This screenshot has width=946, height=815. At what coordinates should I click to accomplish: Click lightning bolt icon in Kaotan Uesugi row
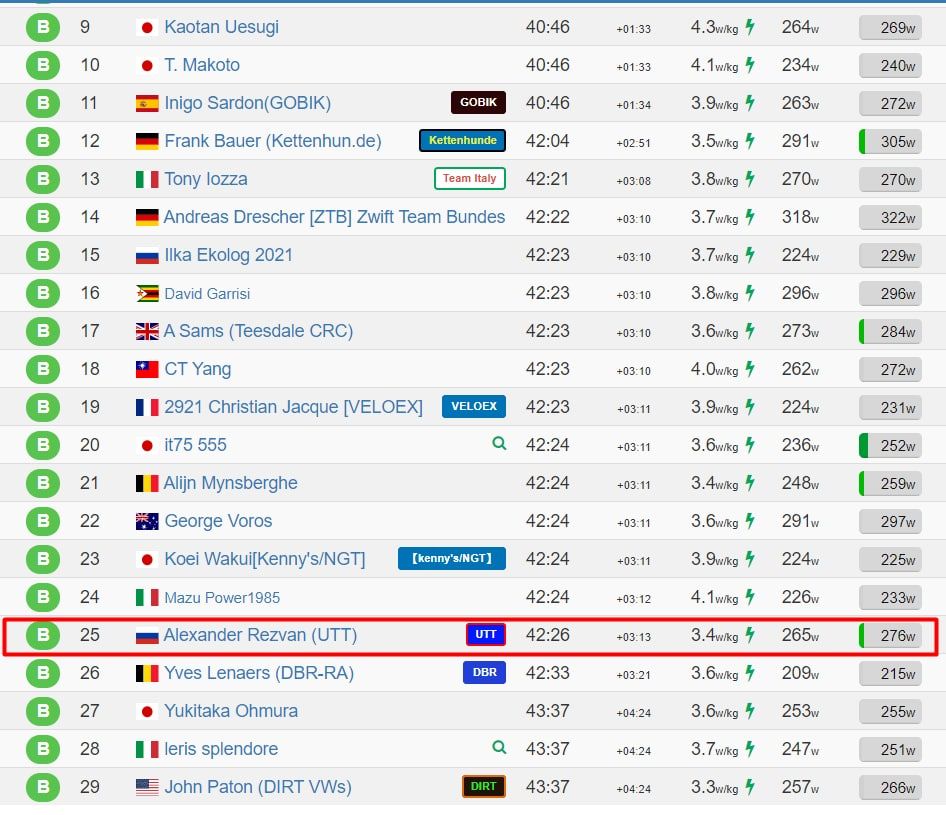(750, 27)
